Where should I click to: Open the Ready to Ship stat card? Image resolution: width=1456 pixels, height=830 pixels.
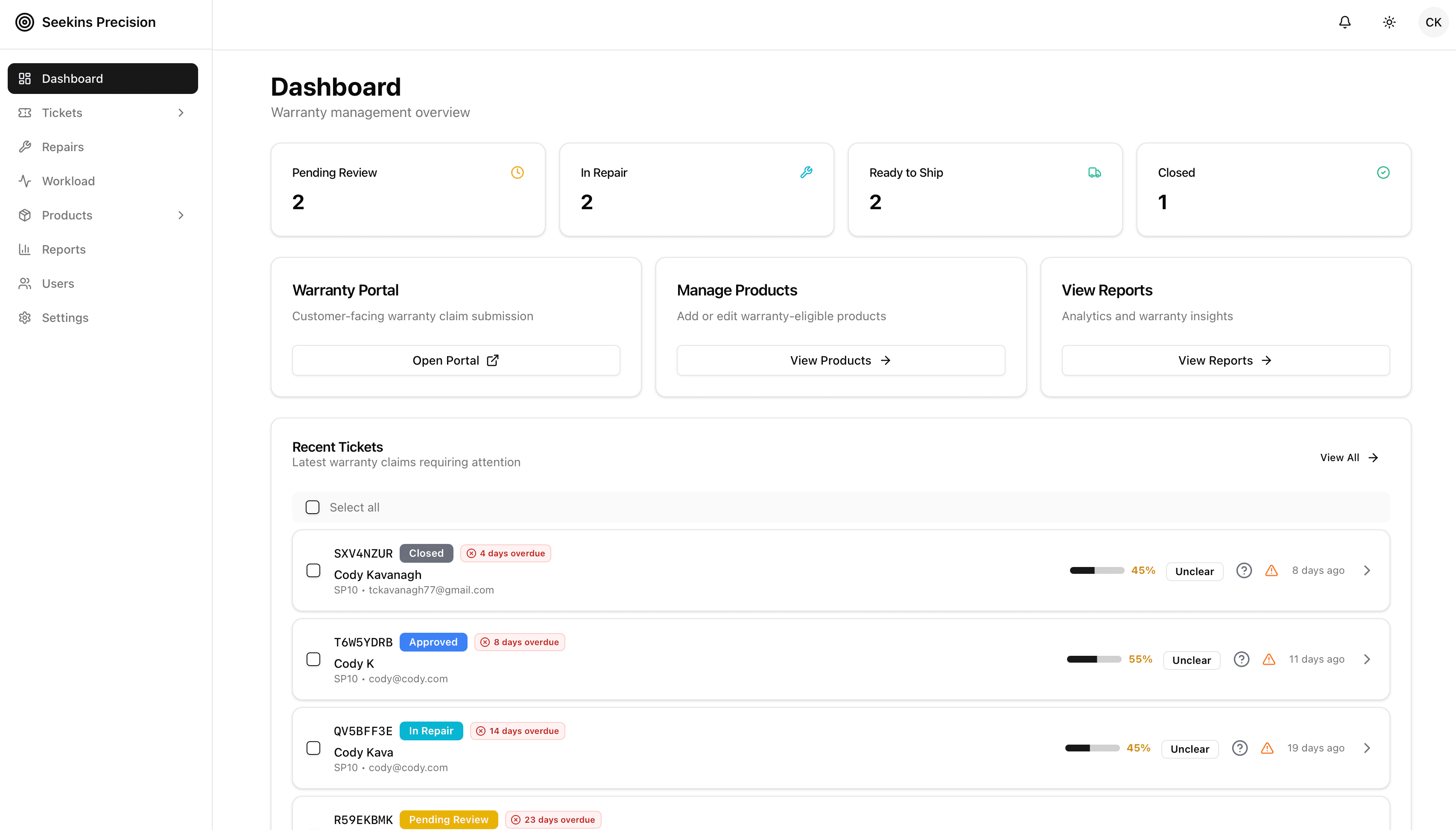[x=985, y=190]
